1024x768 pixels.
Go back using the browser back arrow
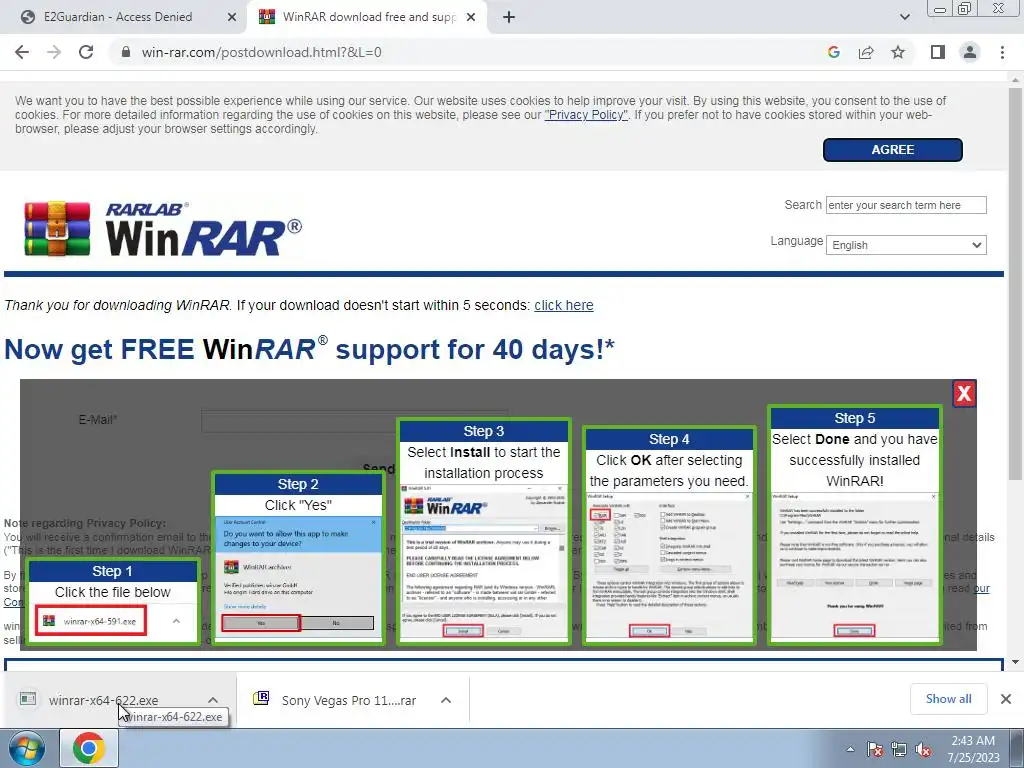point(22,52)
